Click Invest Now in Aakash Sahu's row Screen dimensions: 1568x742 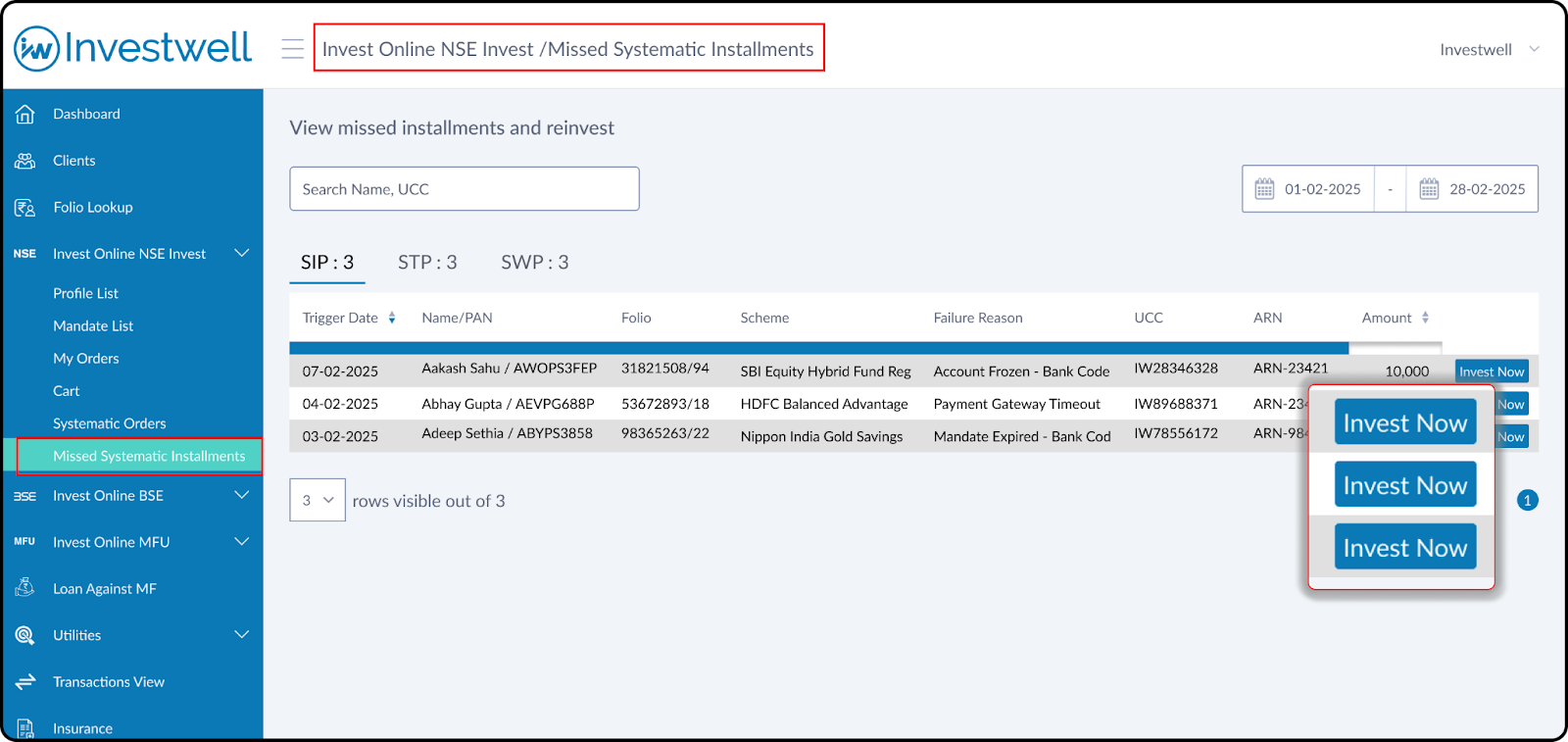point(1492,371)
